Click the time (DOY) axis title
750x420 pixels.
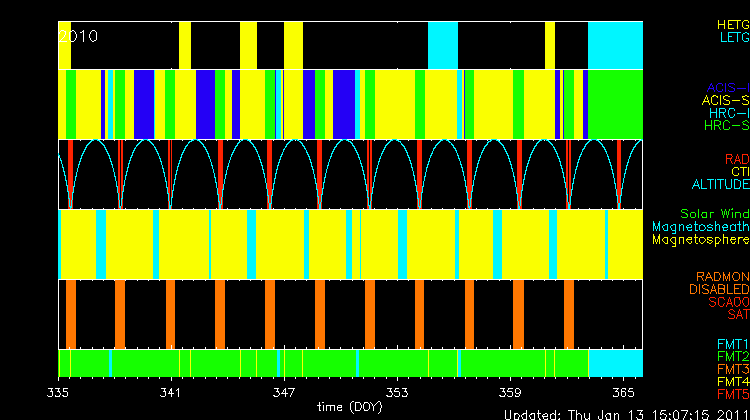350,407
